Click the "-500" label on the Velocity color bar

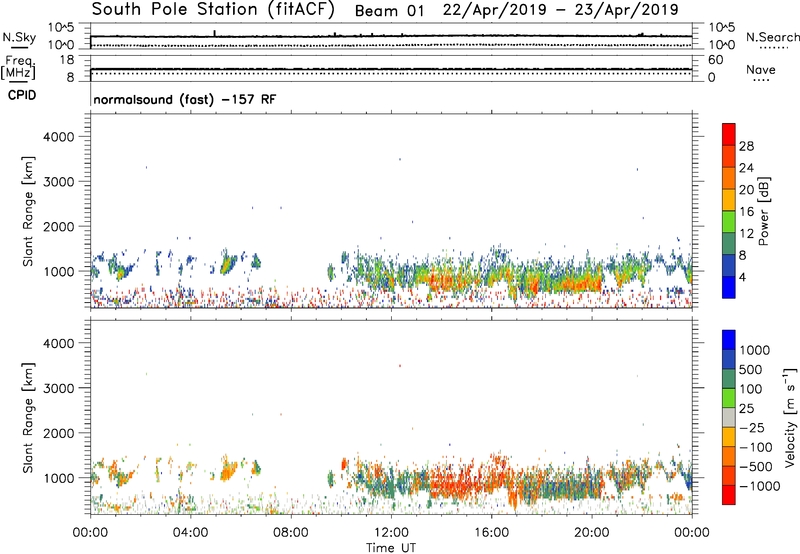click(758, 467)
